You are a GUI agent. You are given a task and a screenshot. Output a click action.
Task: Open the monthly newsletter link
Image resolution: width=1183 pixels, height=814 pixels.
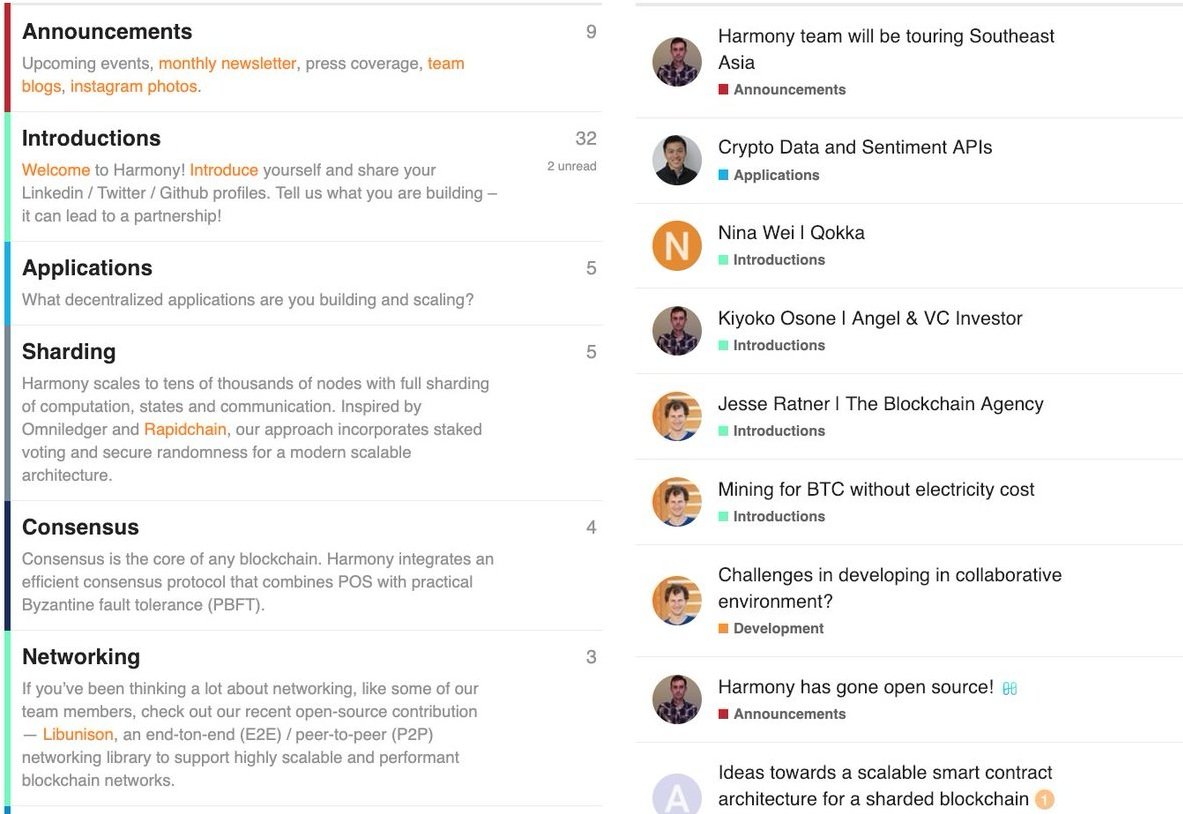point(227,63)
